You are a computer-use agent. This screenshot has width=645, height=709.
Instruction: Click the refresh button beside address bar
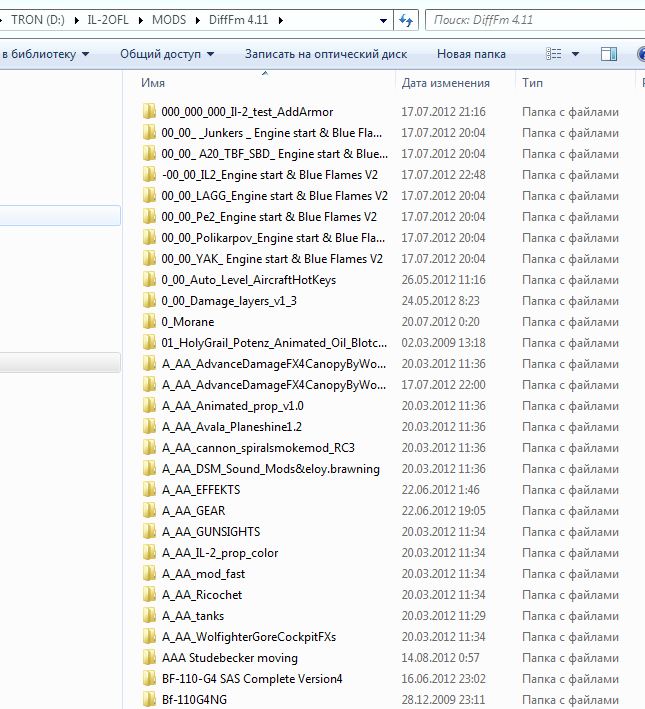tap(406, 20)
